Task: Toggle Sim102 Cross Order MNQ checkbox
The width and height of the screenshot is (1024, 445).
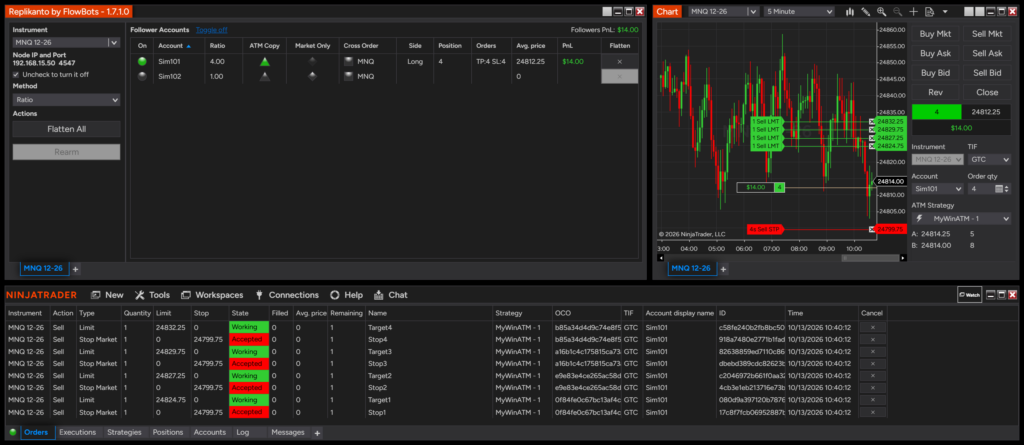Action: click(x=349, y=76)
